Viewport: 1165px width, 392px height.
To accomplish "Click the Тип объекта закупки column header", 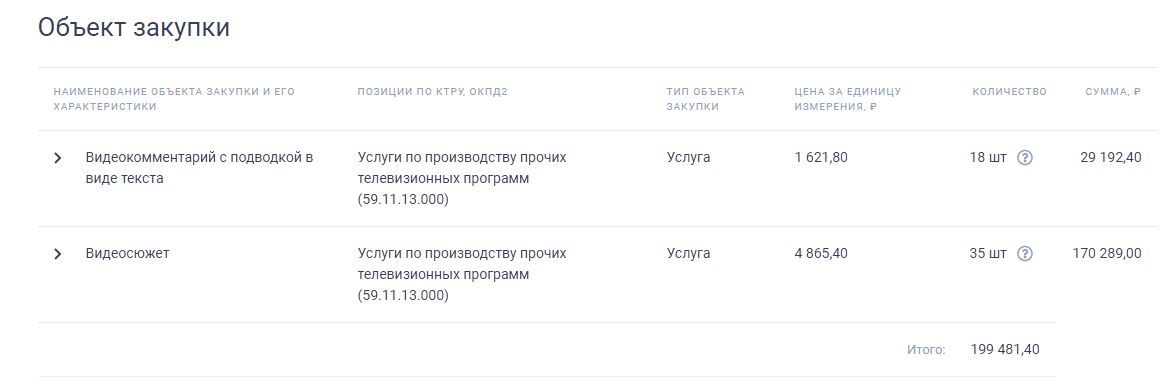I will tap(705, 99).
